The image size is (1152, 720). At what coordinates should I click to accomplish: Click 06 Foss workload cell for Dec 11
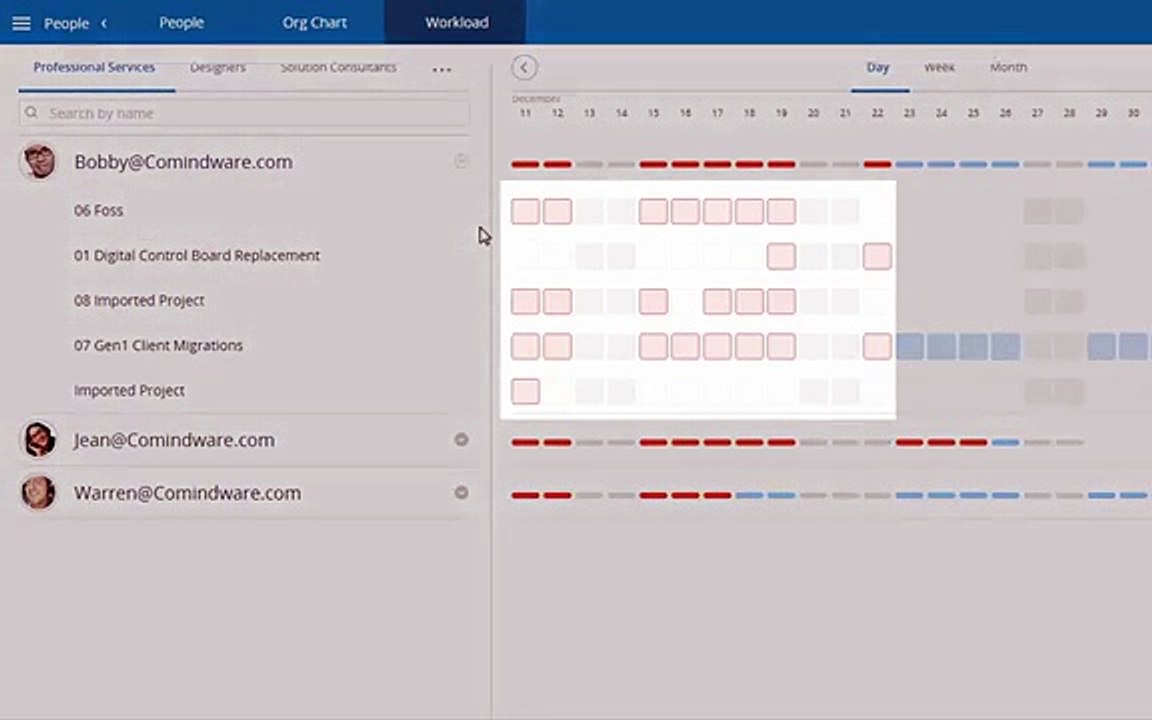pyautogui.click(x=525, y=212)
